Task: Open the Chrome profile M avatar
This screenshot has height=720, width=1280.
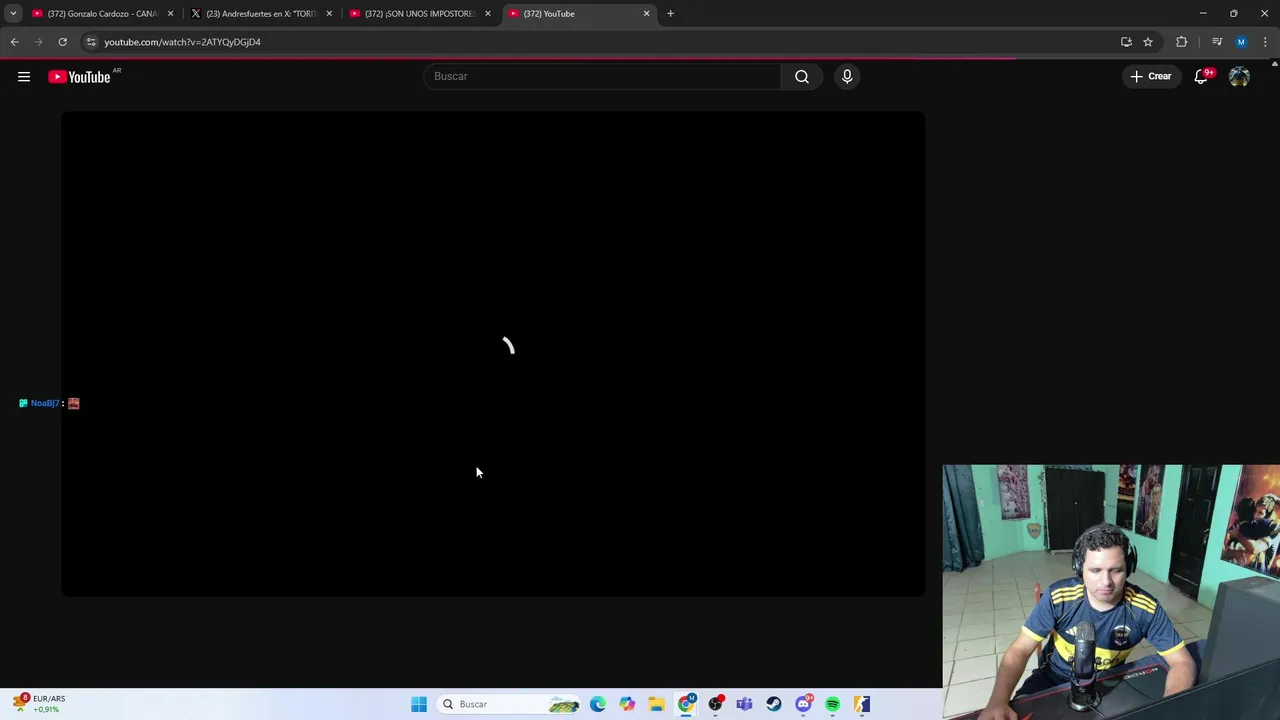Action: [1241, 42]
